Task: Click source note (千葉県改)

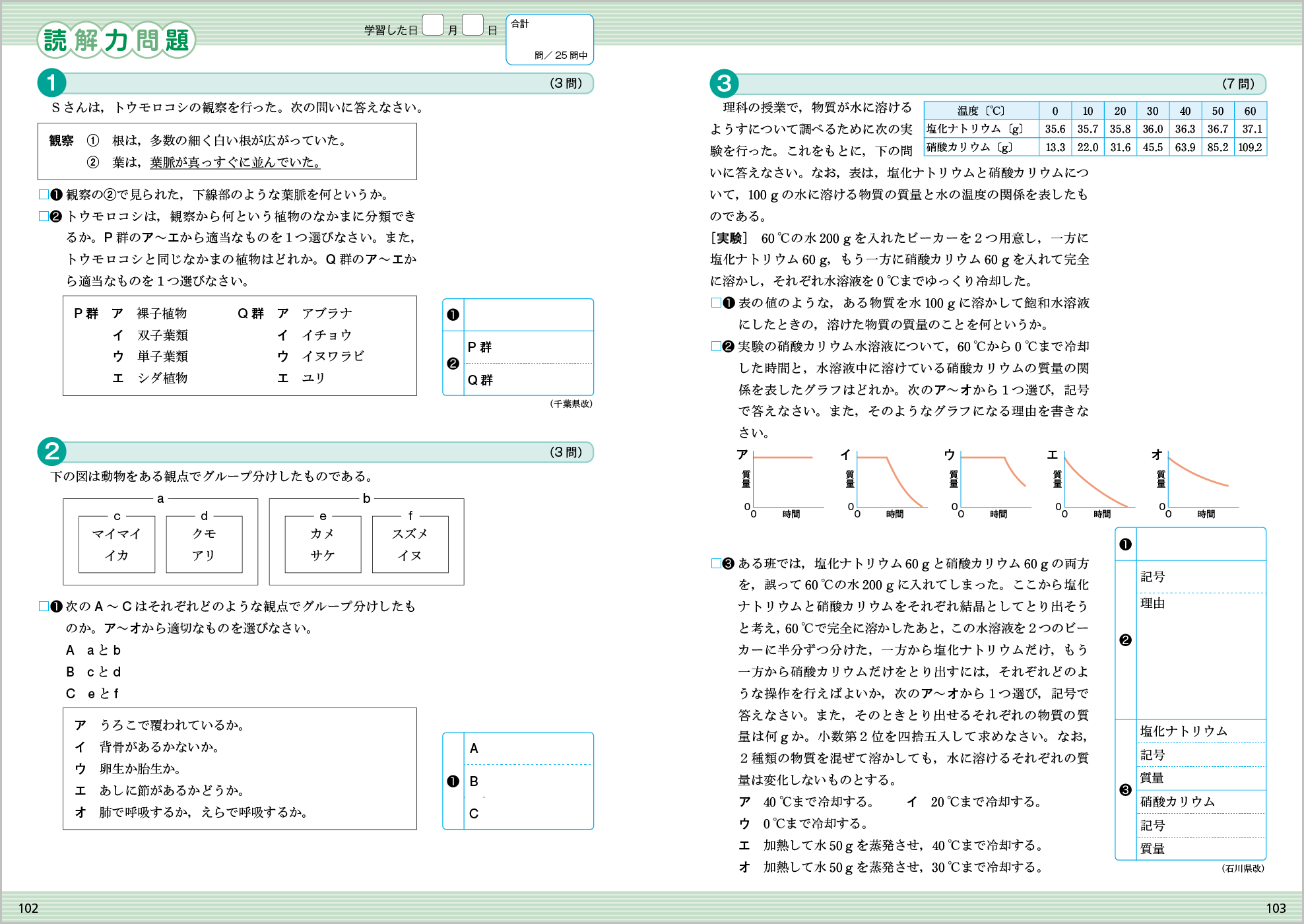Action: click(571, 404)
